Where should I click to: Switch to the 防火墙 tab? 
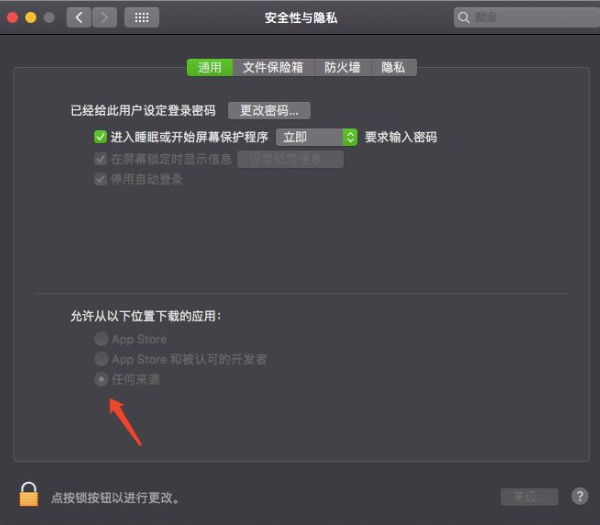click(x=342, y=67)
